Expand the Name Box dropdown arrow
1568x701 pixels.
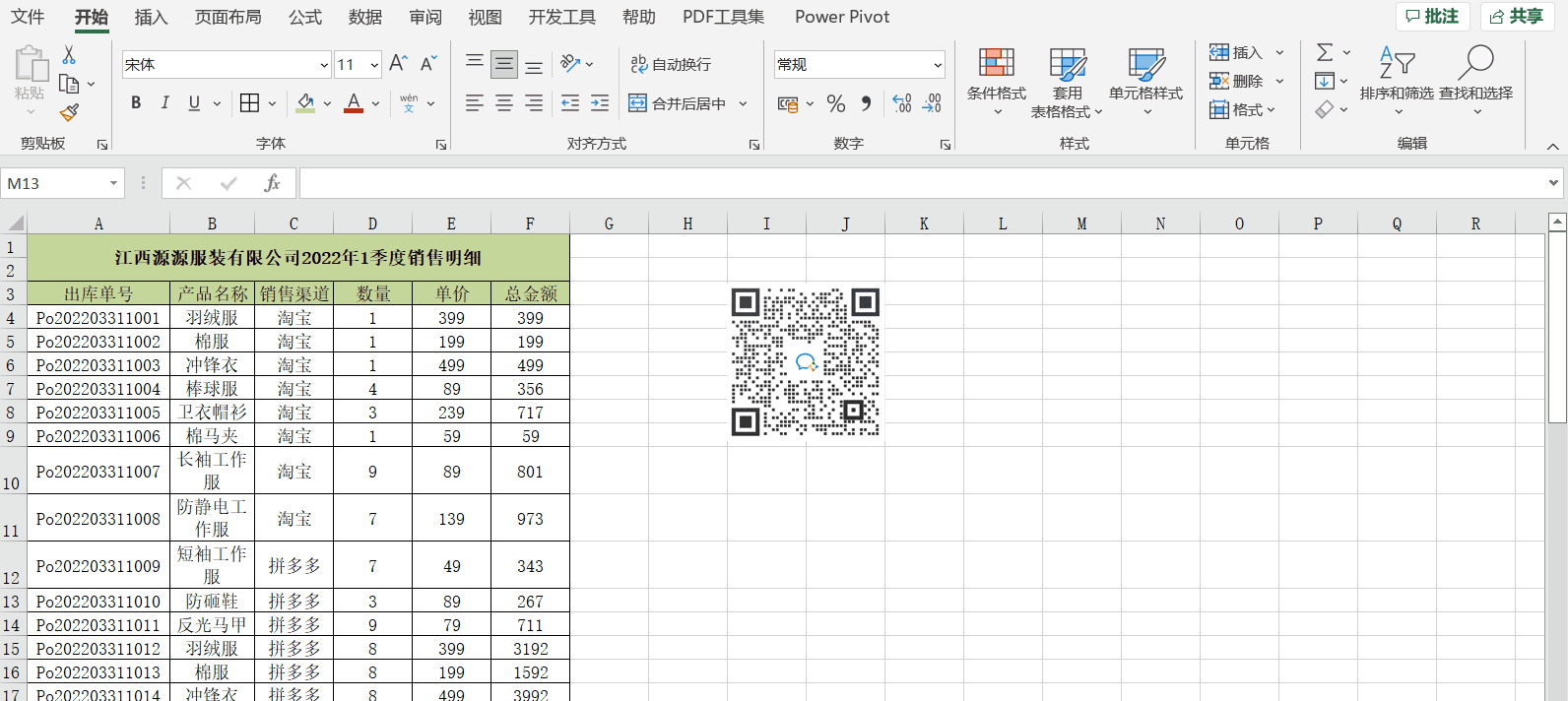pos(113,183)
